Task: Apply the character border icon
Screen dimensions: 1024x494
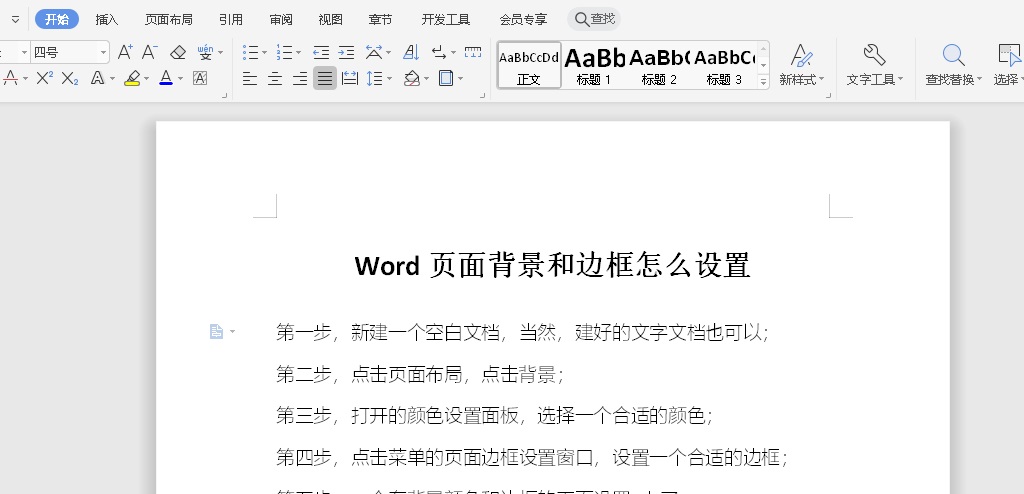Action: point(199,78)
